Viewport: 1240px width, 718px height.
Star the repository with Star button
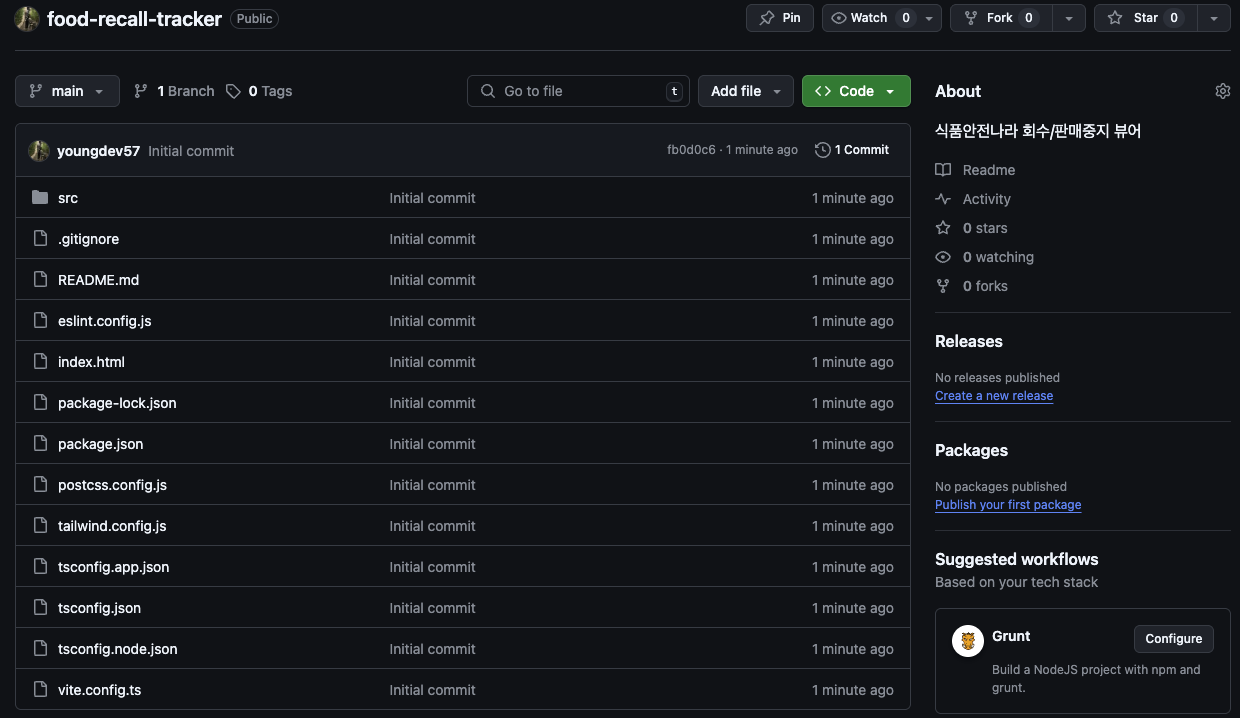[1146, 18]
